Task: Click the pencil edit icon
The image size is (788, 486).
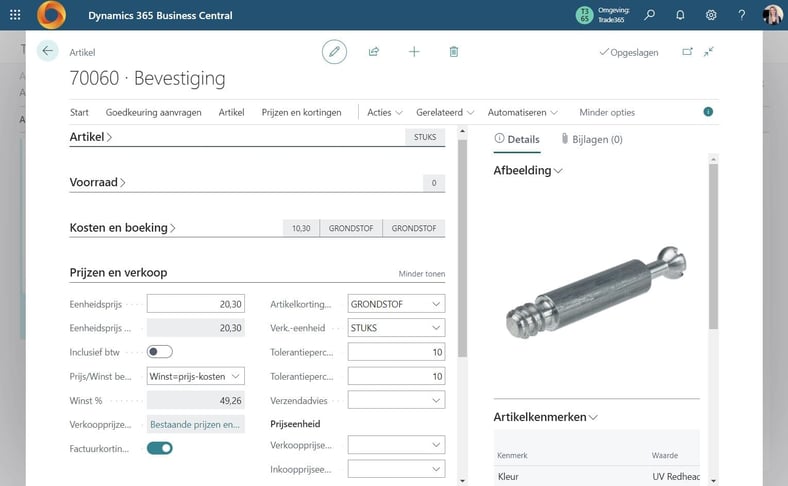Action: point(334,51)
